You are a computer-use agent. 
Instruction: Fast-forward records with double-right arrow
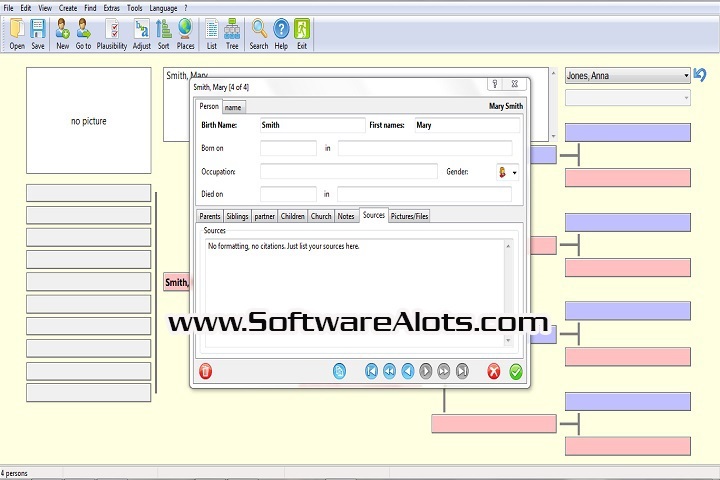444,371
